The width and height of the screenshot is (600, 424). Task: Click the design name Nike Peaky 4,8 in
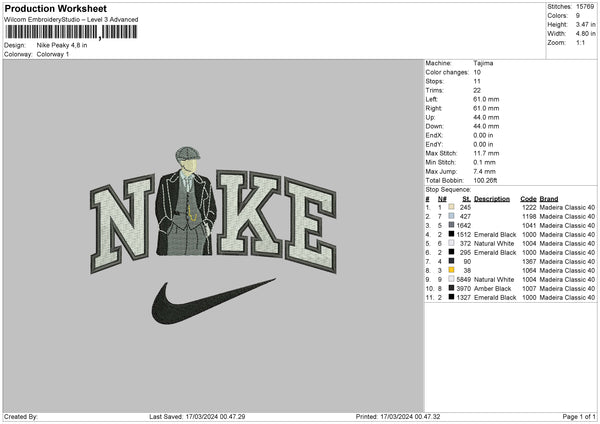click(61, 45)
